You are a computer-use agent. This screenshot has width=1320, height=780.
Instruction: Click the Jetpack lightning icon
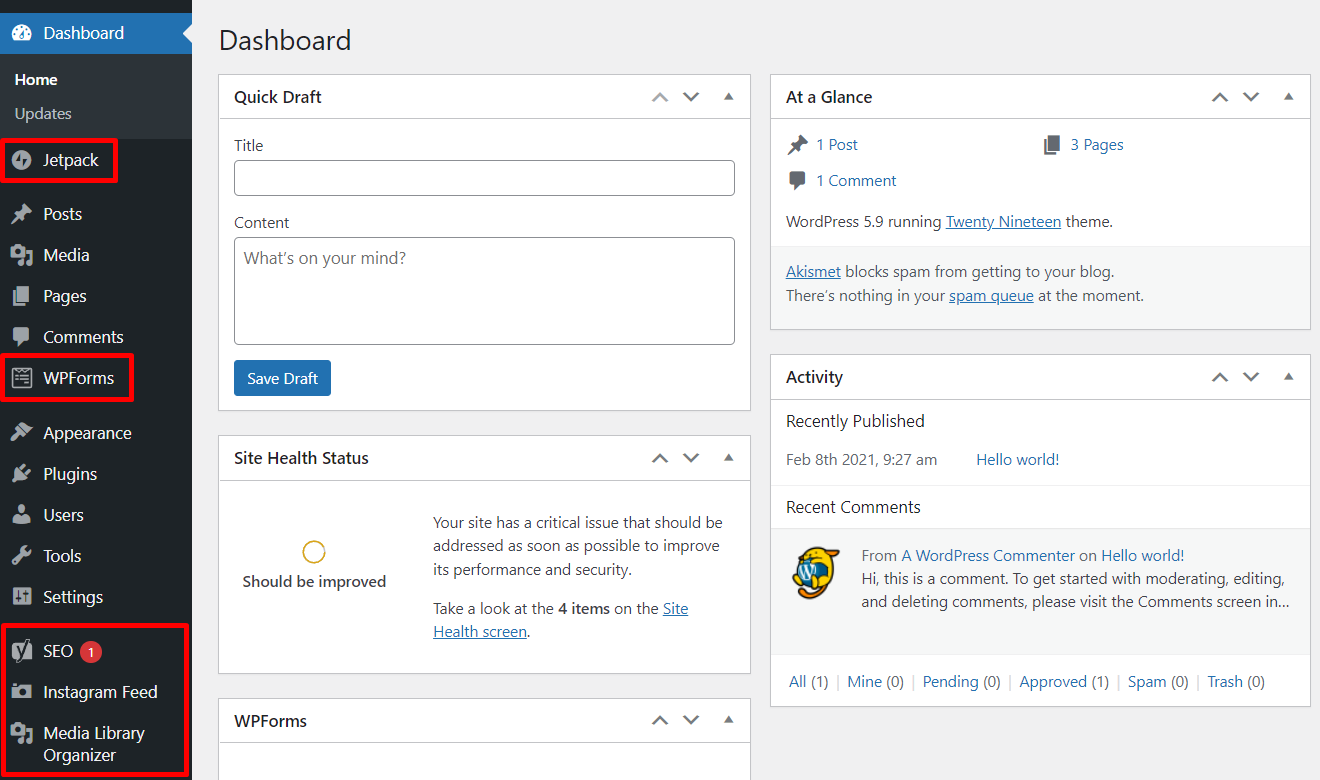coord(22,160)
